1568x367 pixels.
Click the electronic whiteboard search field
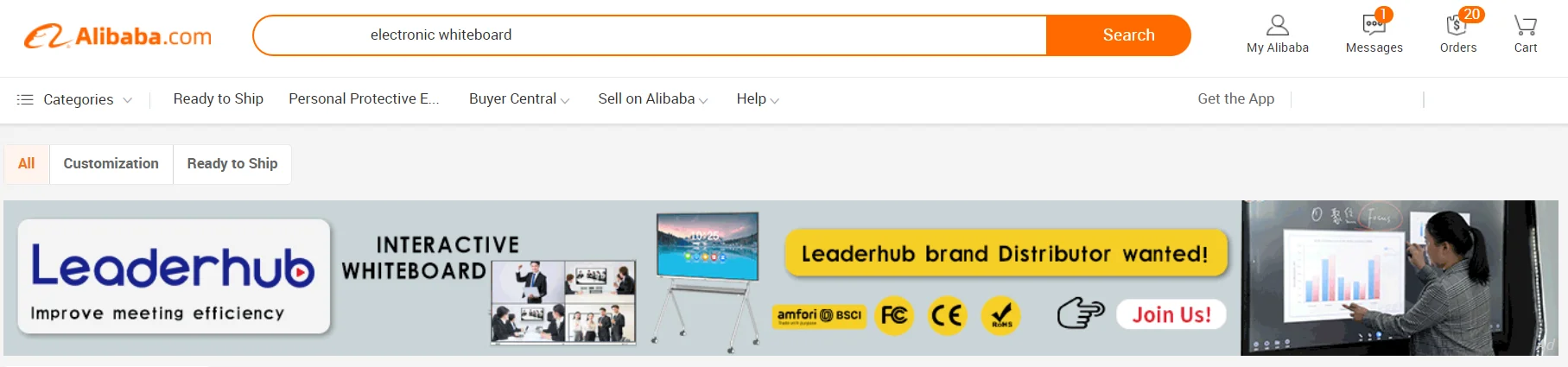(650, 35)
